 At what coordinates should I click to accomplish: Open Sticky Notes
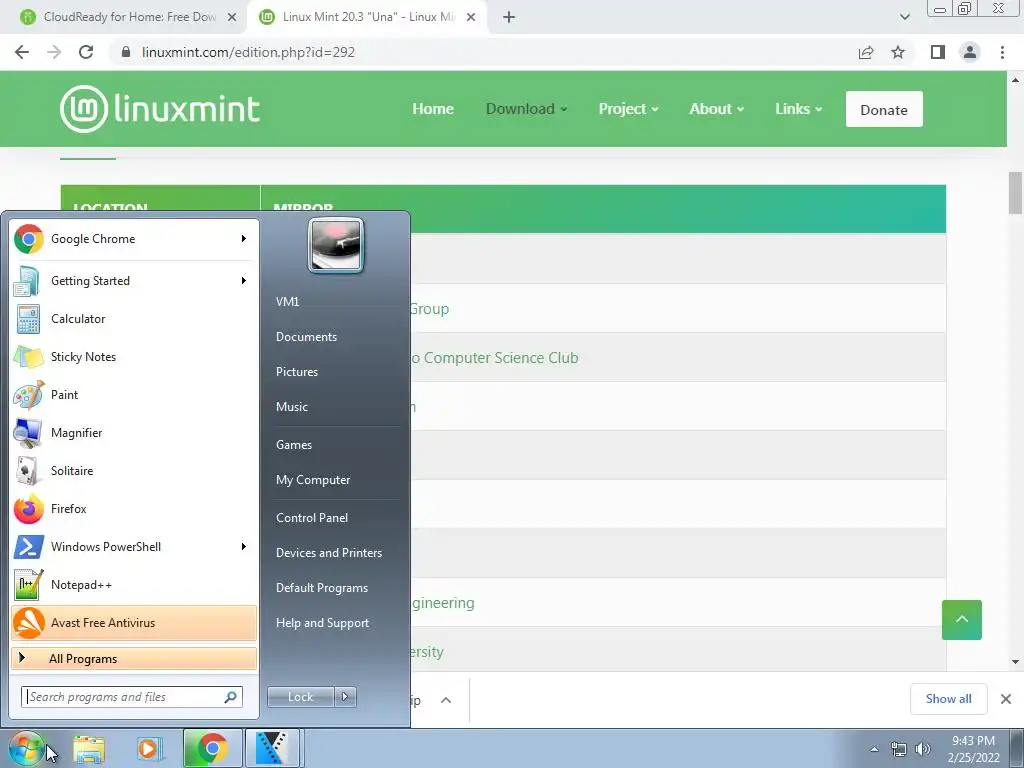click(134, 357)
